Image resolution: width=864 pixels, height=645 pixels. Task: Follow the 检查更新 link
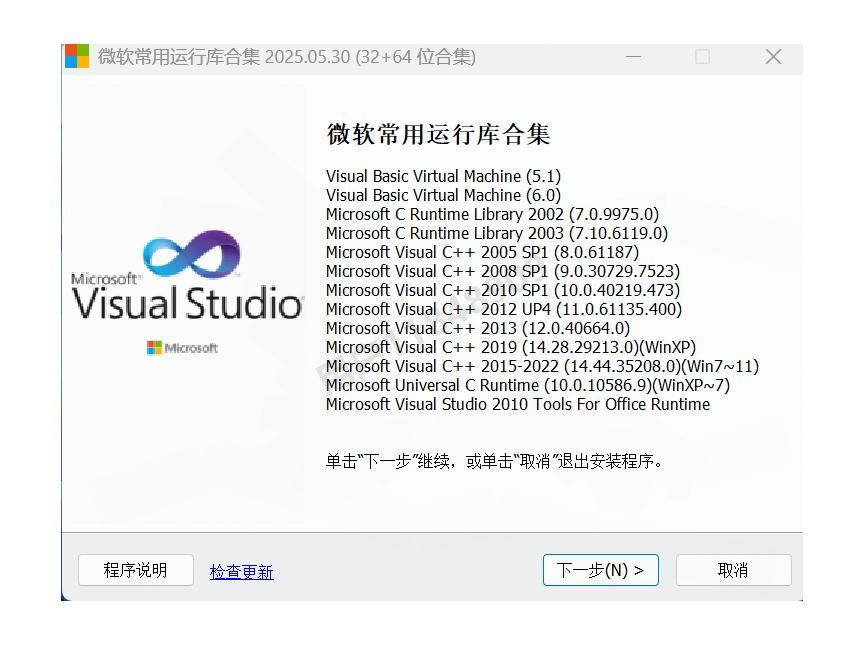point(241,572)
